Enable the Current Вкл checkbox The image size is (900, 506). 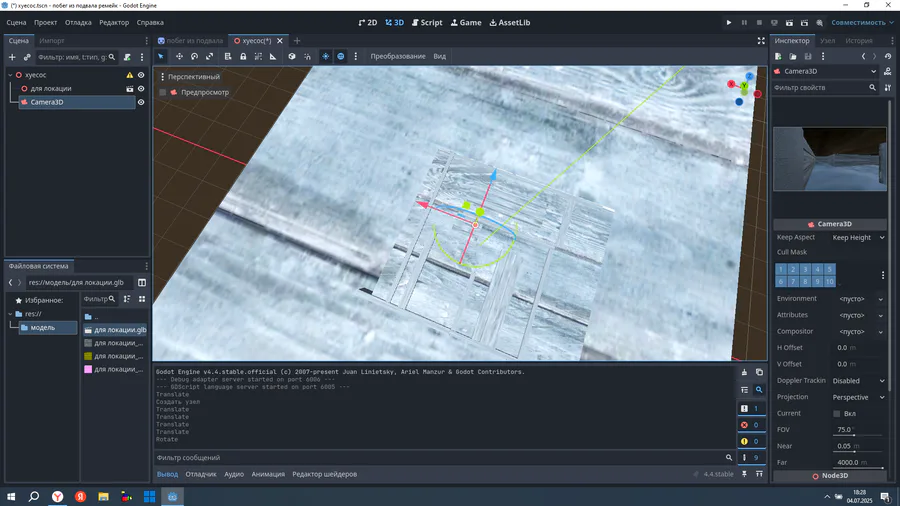(837, 414)
